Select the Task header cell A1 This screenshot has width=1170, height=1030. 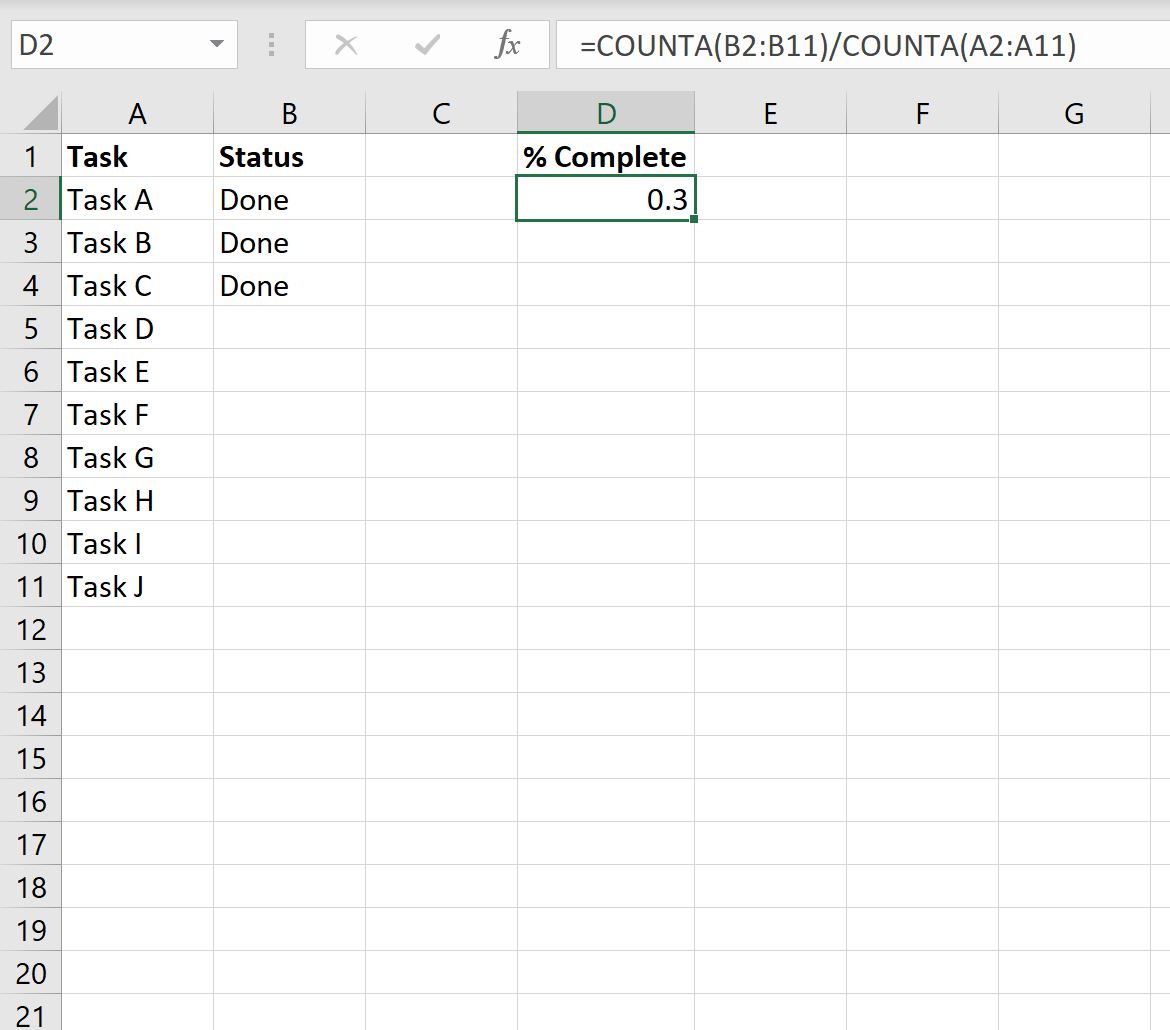pos(137,156)
